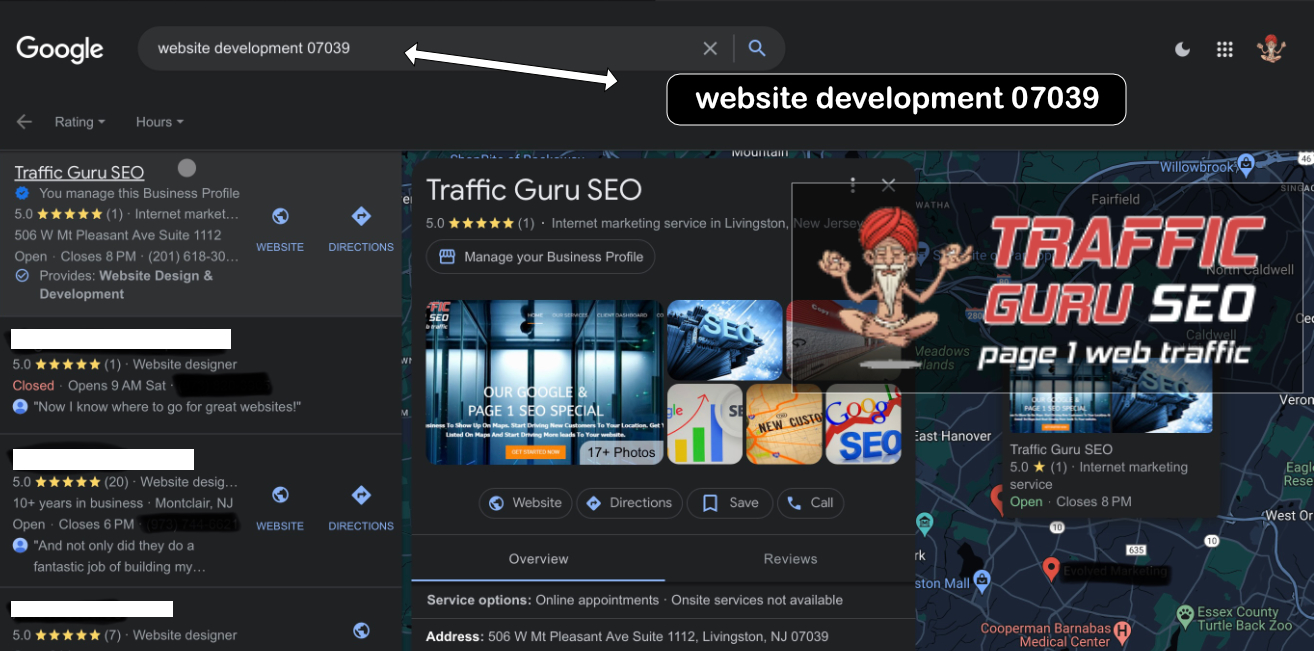Click the search magnifier icon
Screen dimensions: 1314x651
[x=757, y=48]
